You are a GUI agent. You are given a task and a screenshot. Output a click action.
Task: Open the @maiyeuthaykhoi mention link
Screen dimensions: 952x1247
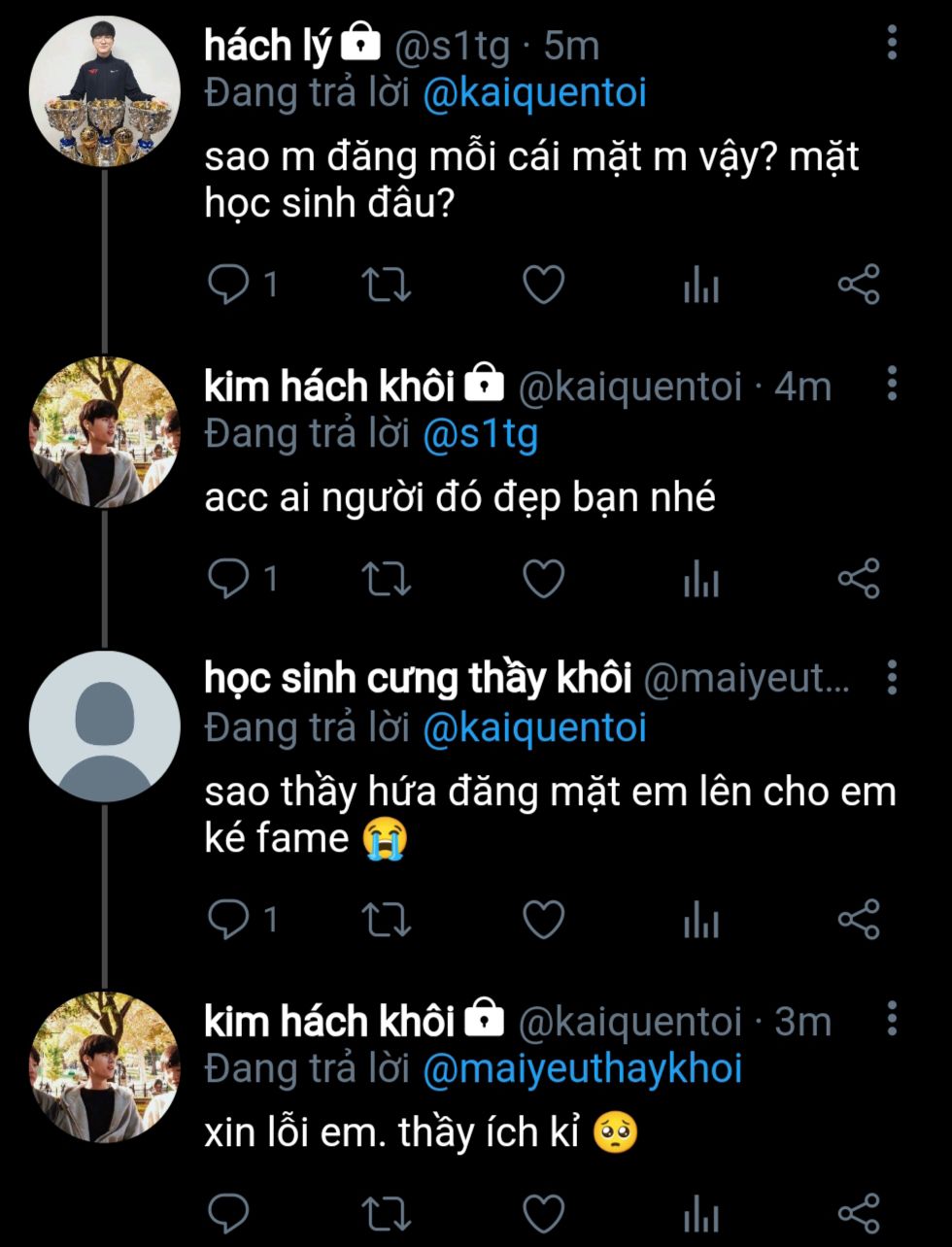coord(583,1068)
